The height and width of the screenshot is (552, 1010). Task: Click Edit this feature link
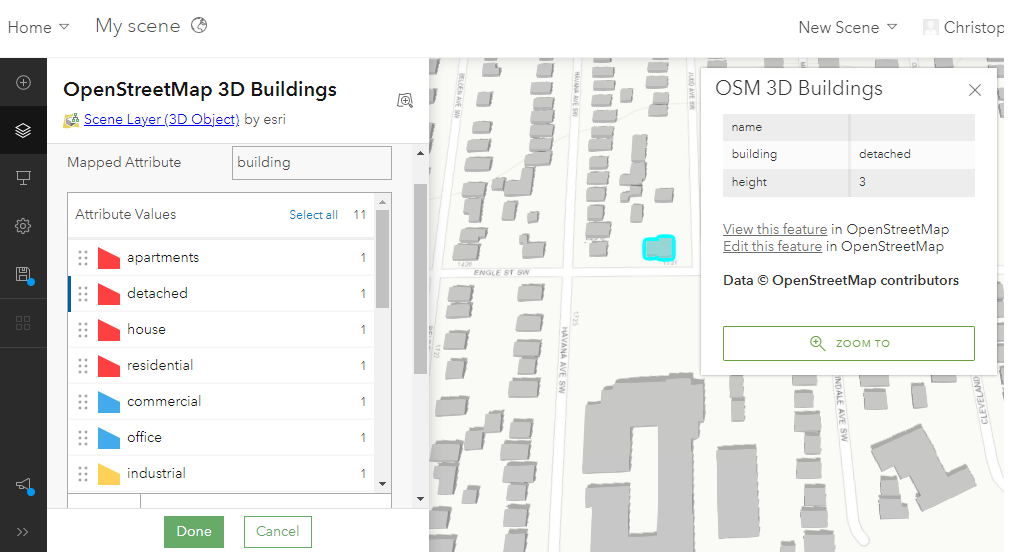coord(772,246)
